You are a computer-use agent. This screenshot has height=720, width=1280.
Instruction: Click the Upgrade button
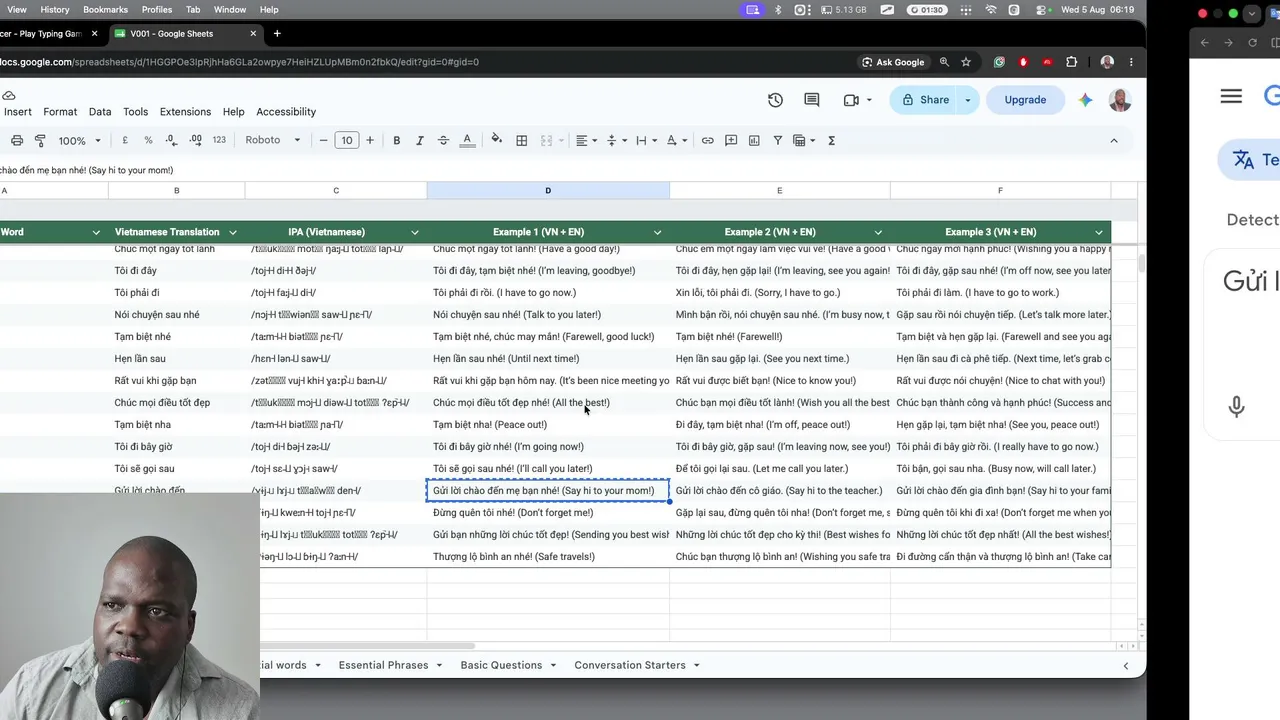[1025, 100]
